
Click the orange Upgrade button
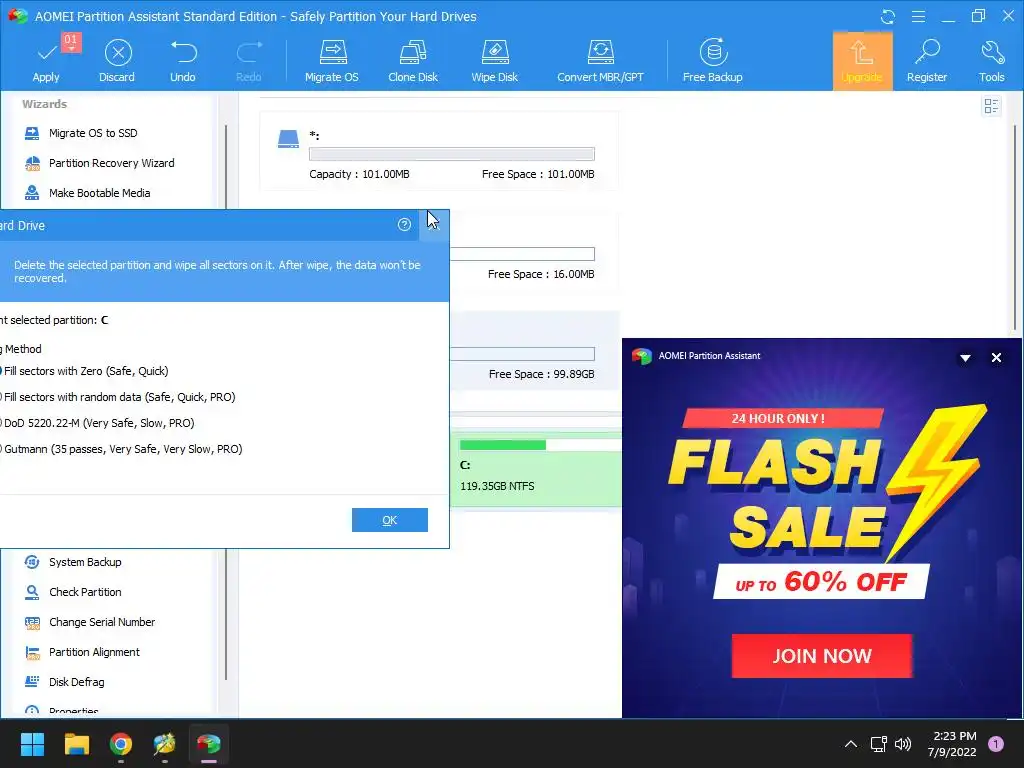(x=862, y=61)
